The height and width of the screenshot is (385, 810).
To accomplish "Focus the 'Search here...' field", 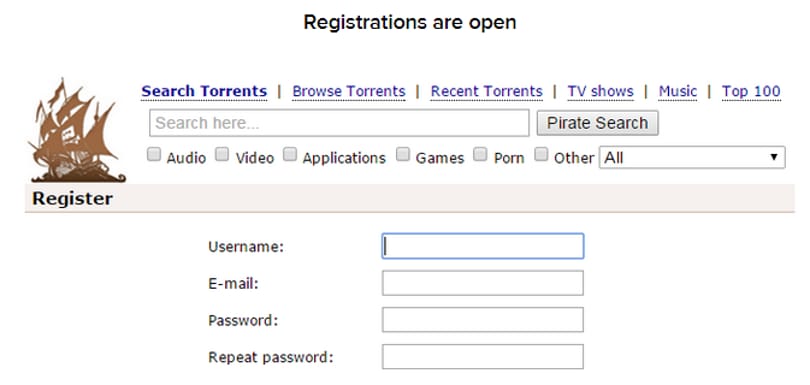I will [339, 123].
